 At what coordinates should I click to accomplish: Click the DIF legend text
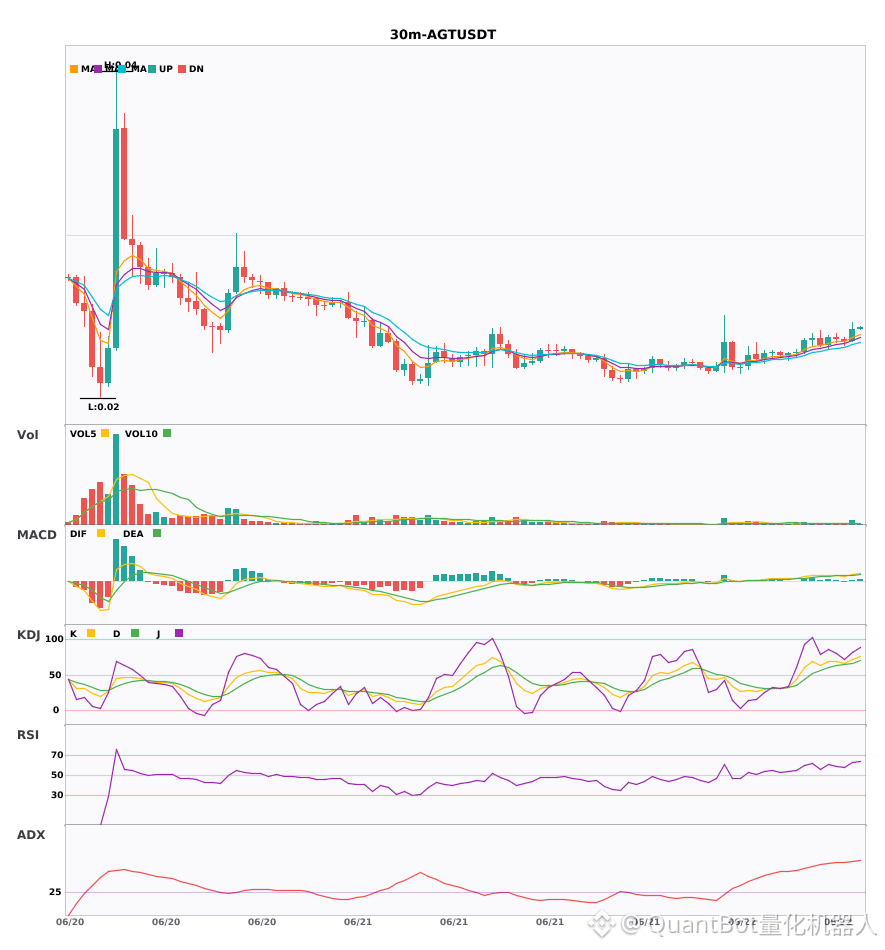78,534
